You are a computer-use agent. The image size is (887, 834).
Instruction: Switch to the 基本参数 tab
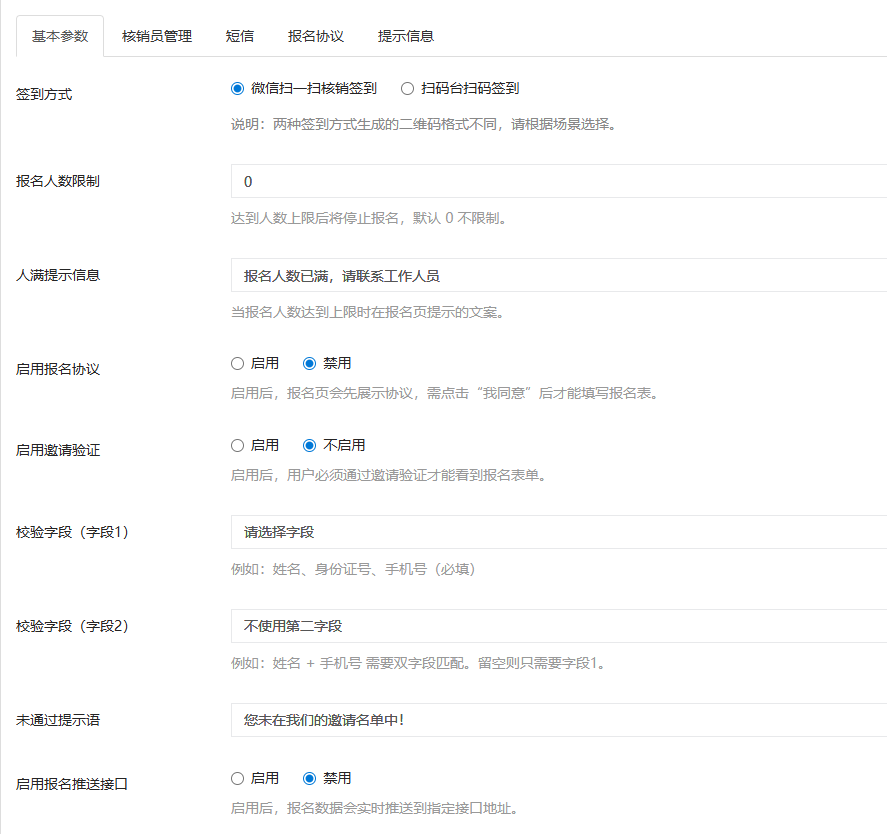pyautogui.click(x=60, y=36)
